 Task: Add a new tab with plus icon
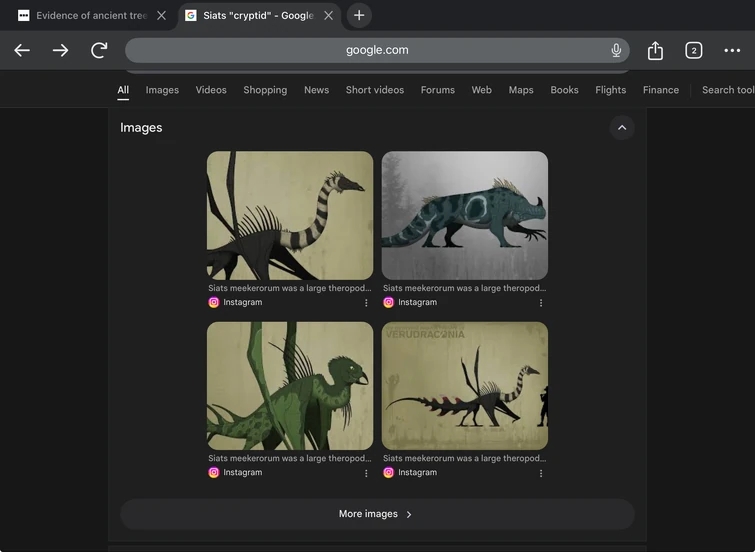pos(359,15)
